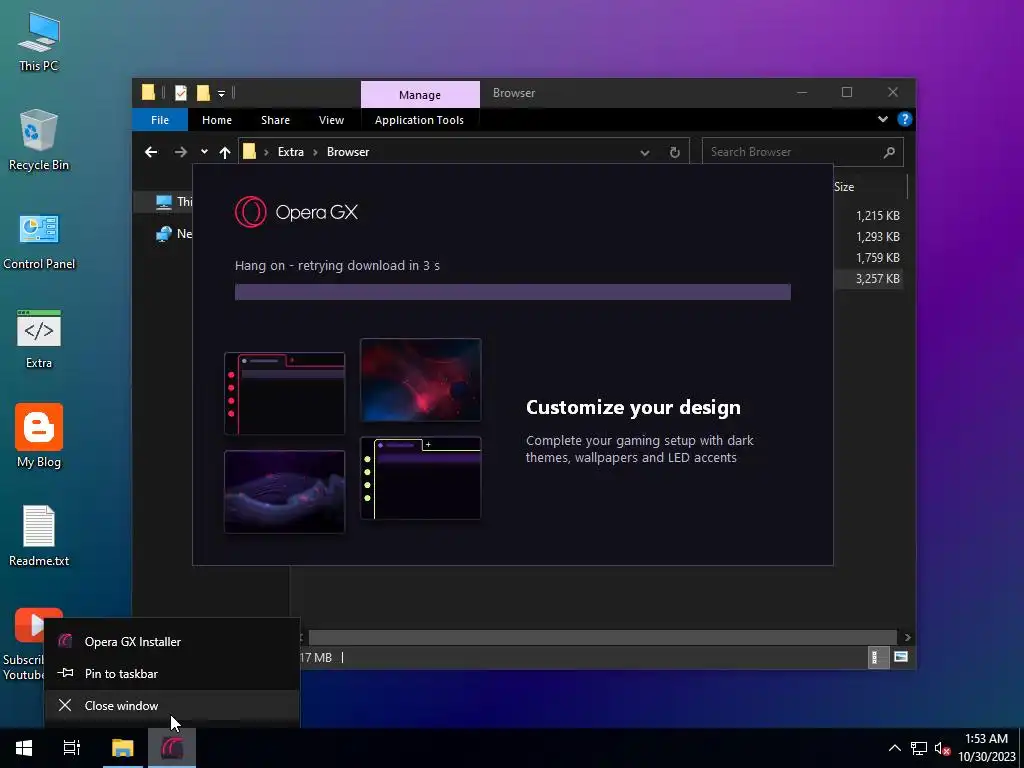The image size is (1024, 768).
Task: Click Extra in the address breadcrumb
Action: point(291,152)
